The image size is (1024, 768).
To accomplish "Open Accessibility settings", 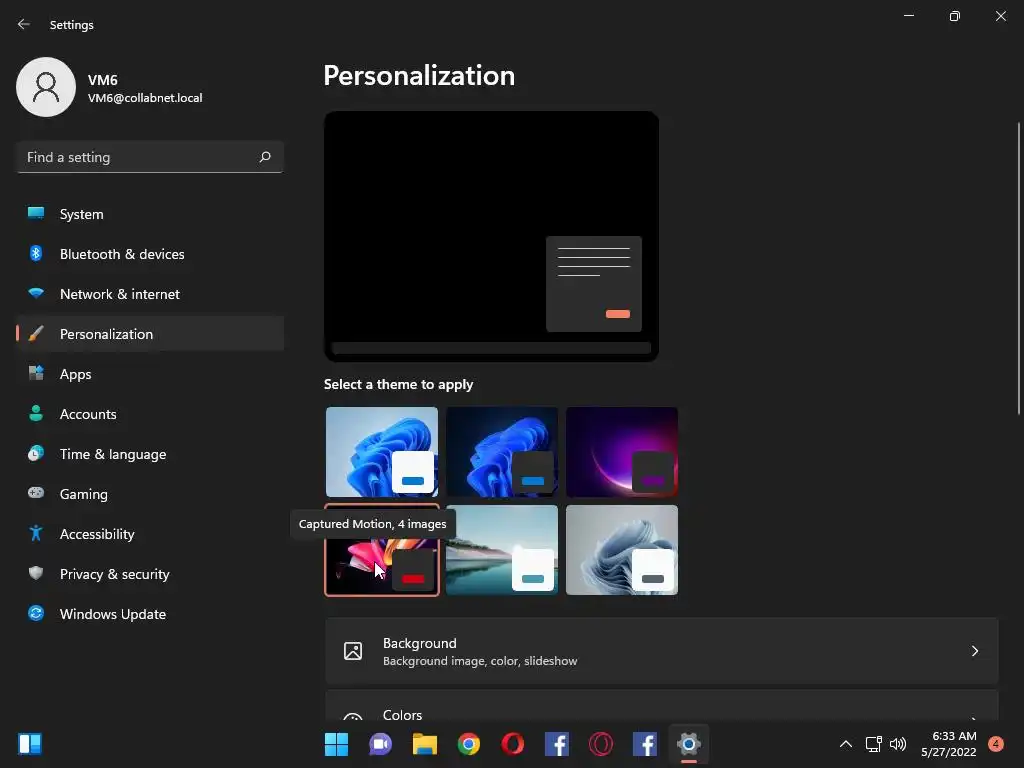I will [150, 534].
